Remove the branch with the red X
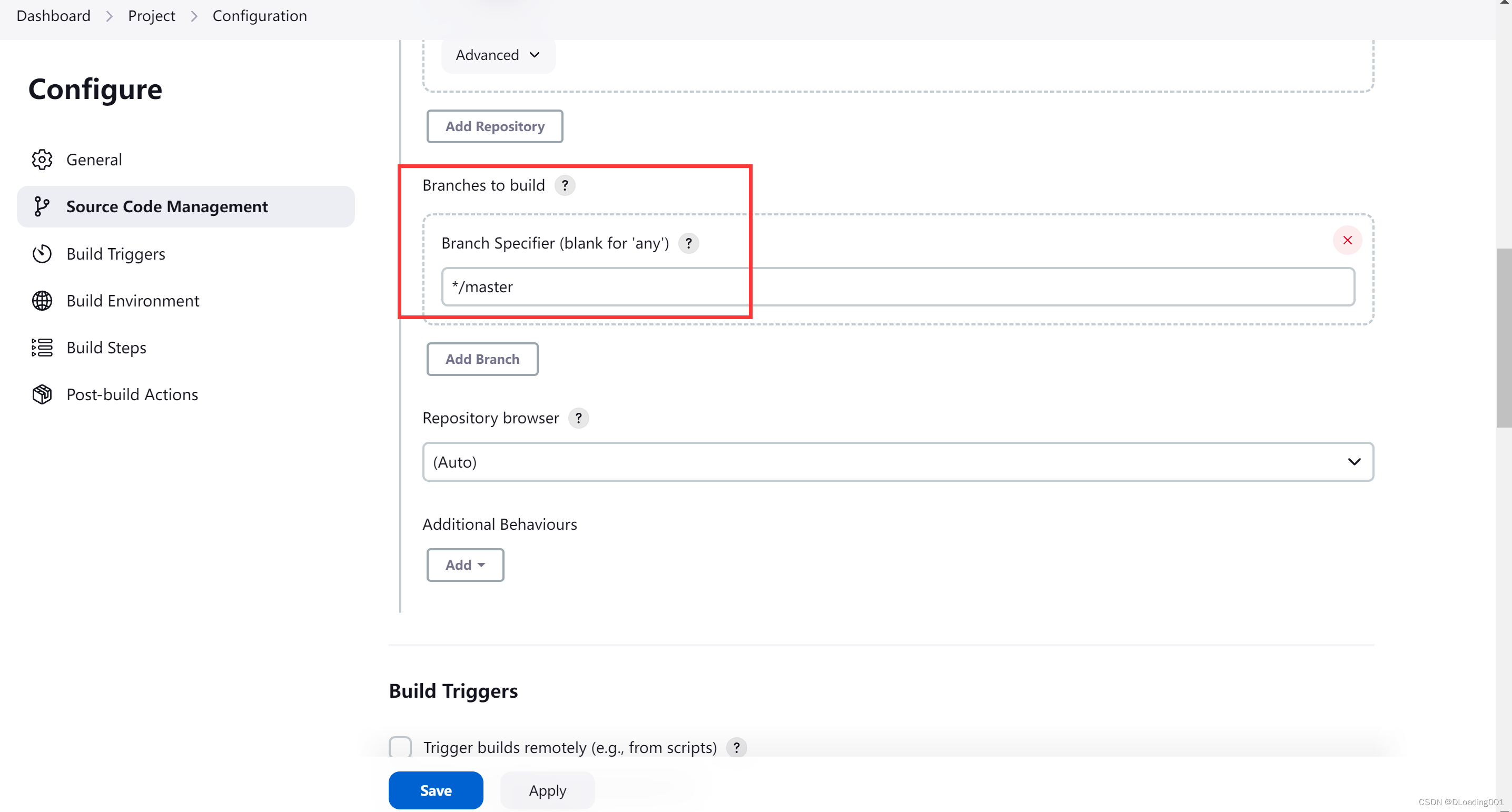This screenshot has width=1512, height=812. click(x=1347, y=240)
